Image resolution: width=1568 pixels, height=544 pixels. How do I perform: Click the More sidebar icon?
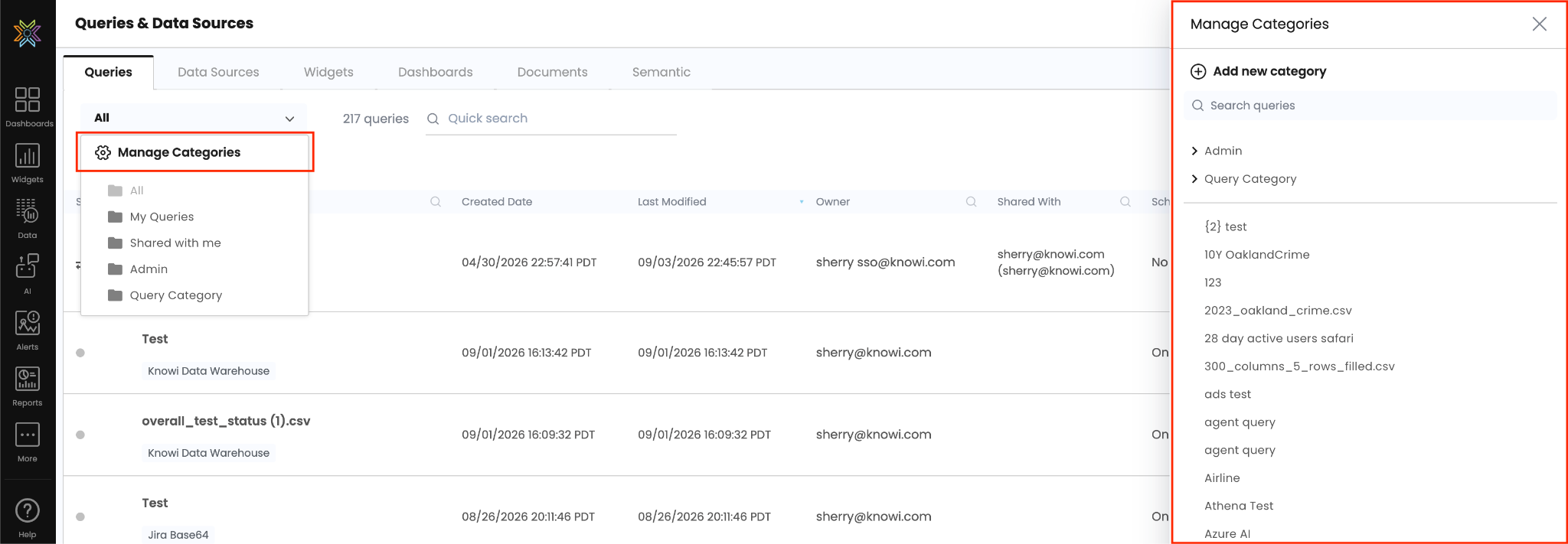pos(28,441)
